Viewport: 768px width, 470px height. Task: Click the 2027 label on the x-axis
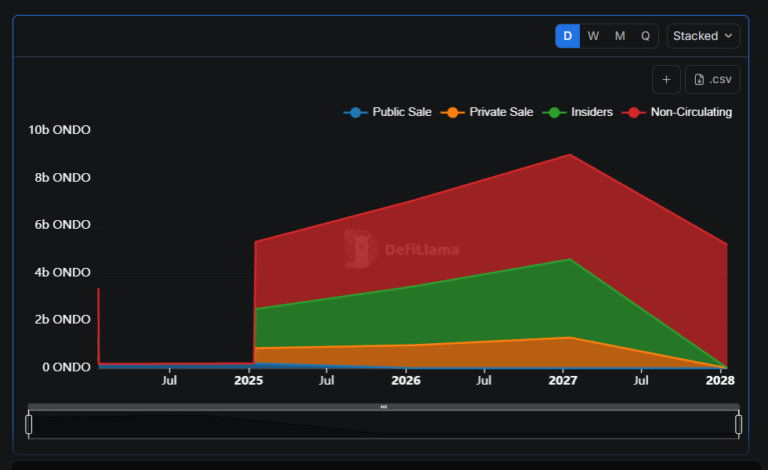pyautogui.click(x=563, y=381)
